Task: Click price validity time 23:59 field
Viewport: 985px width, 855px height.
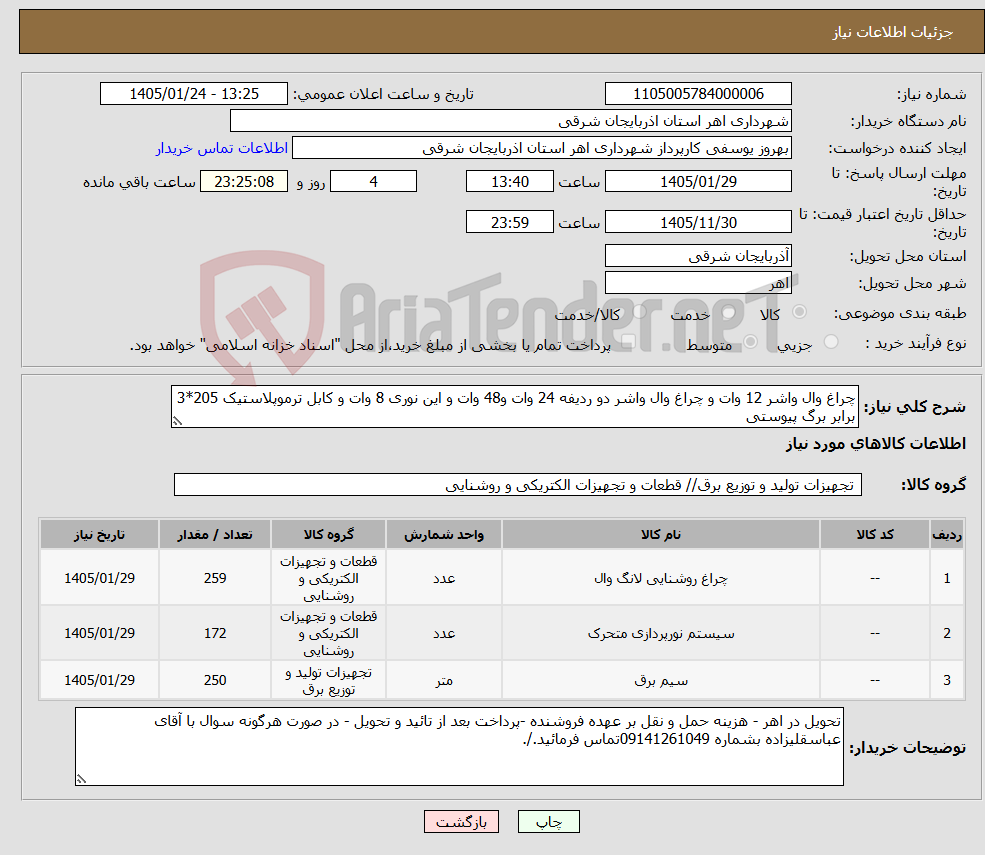Action: tap(509, 222)
